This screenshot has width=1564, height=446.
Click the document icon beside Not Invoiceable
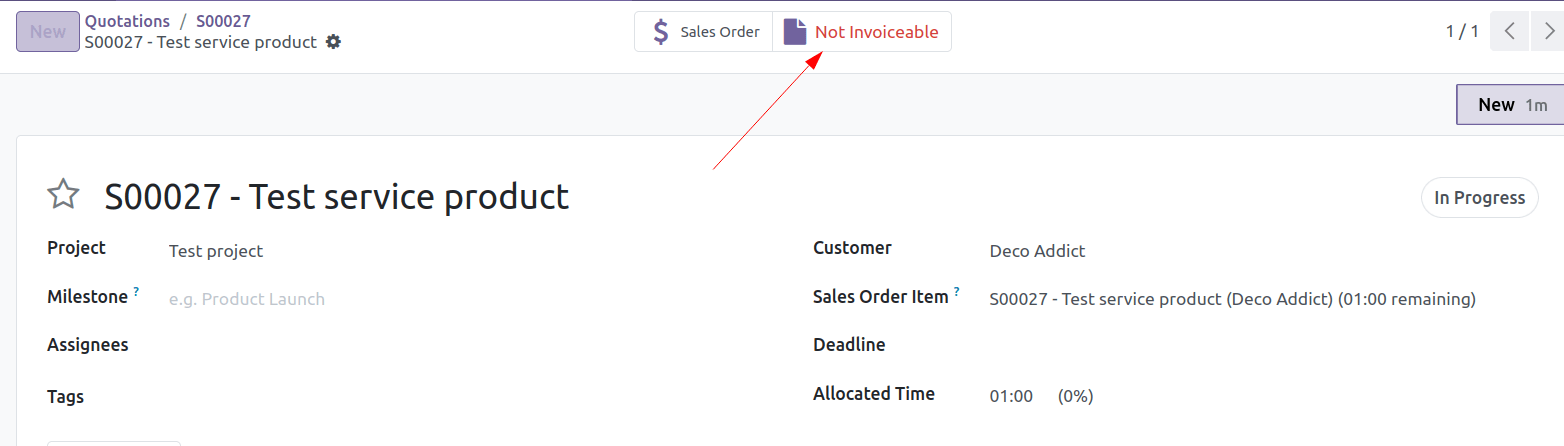point(795,32)
